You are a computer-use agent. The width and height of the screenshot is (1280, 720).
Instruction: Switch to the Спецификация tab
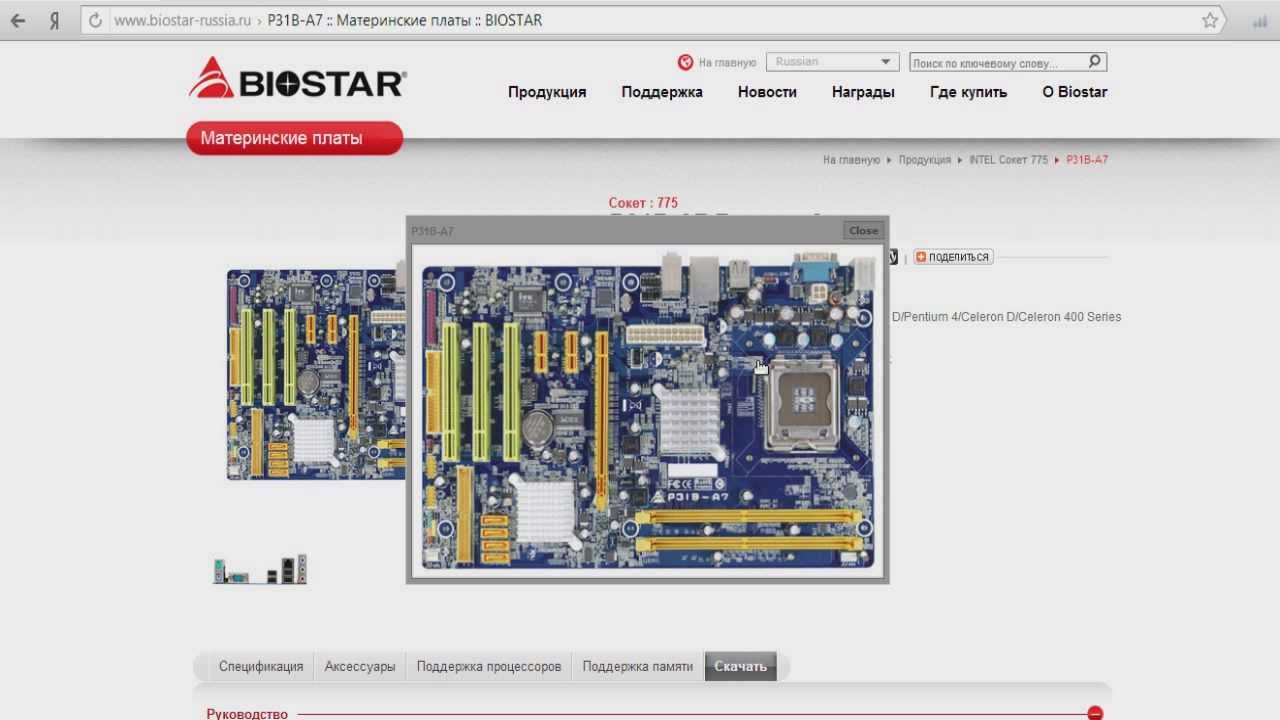pyautogui.click(x=261, y=667)
